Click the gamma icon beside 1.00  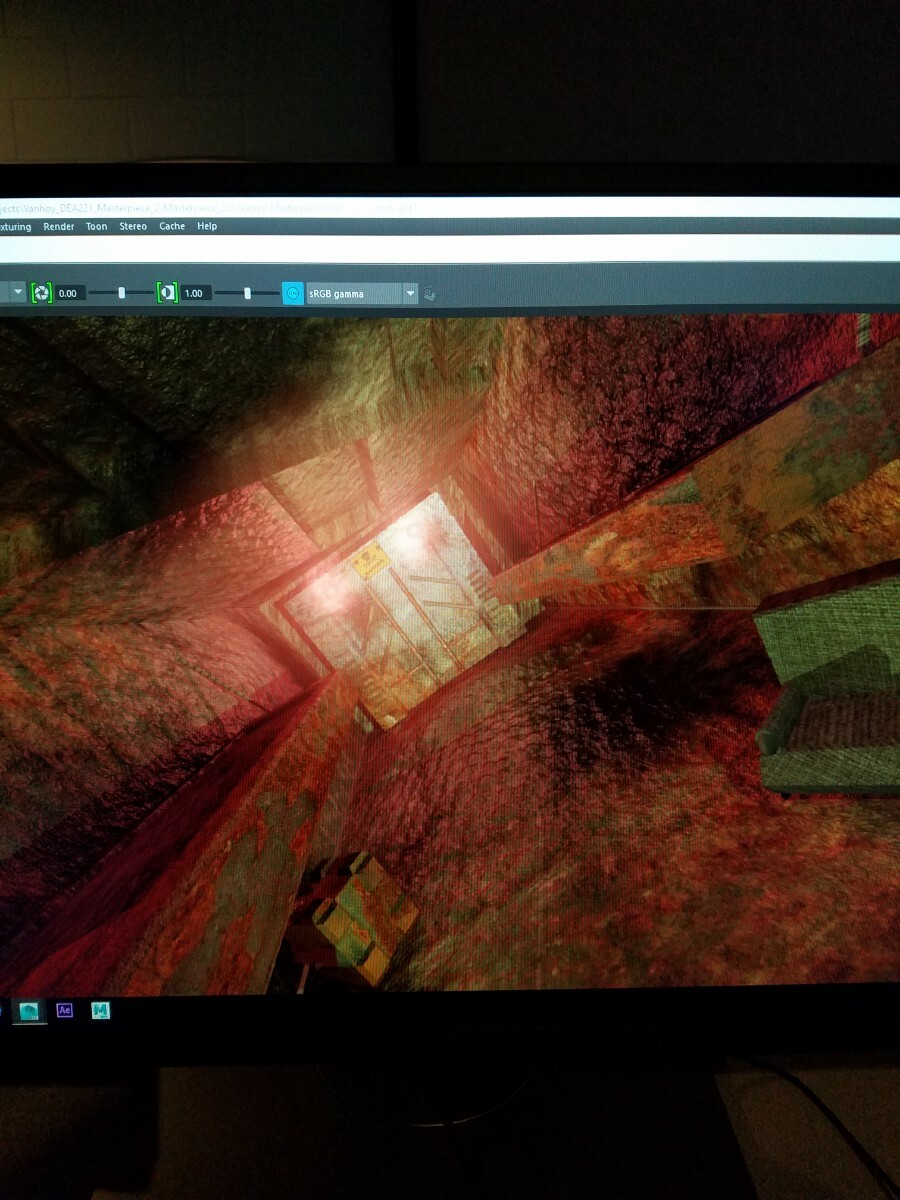pyautogui.click(x=167, y=293)
